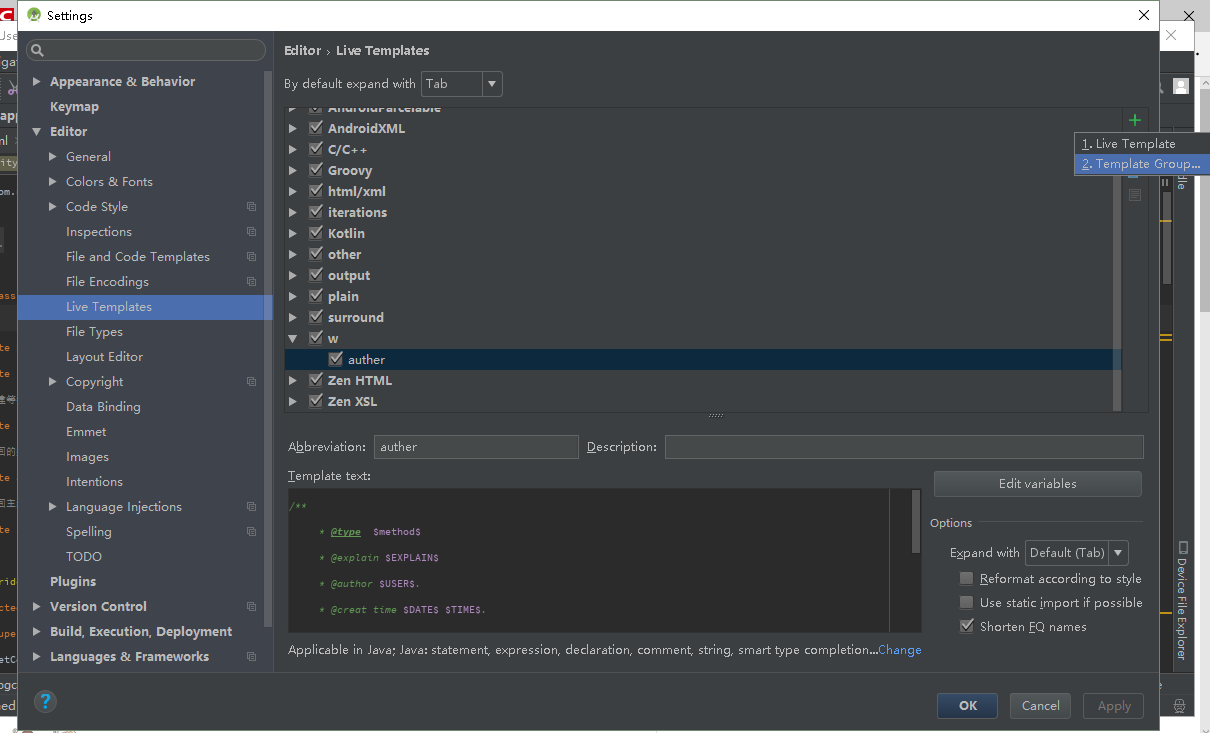Image resolution: width=1210 pixels, height=733 pixels.
Task: Open the 'By default expand with' Tab dropdown
Action: (462, 85)
